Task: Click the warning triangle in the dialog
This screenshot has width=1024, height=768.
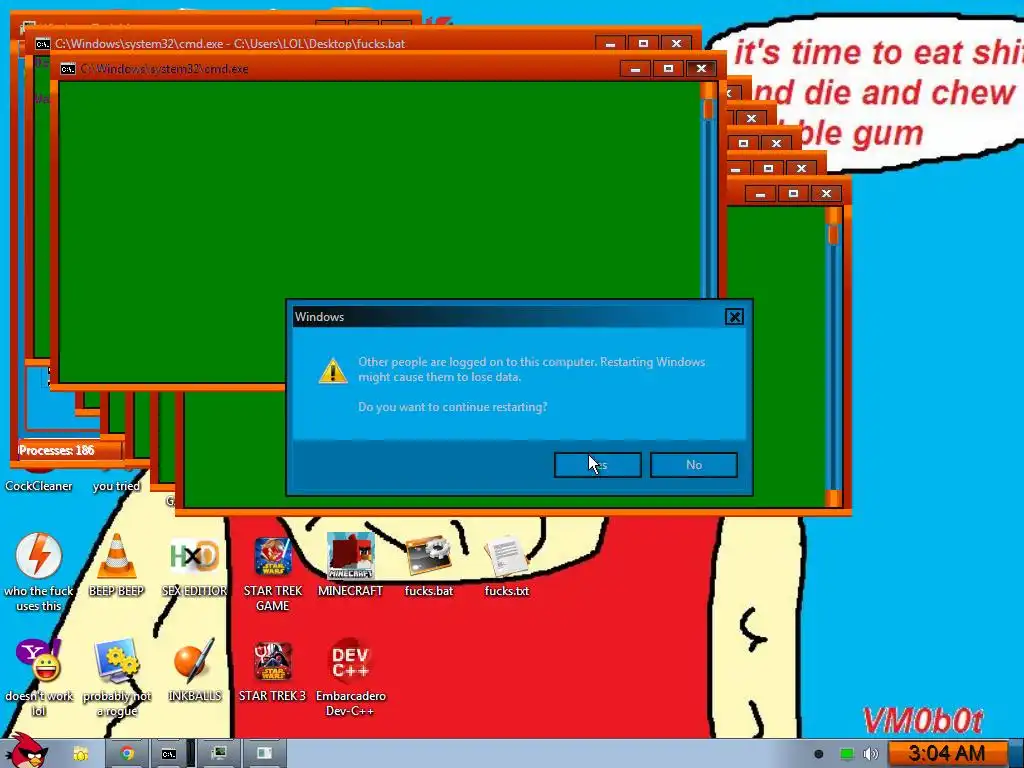Action: pyautogui.click(x=333, y=370)
